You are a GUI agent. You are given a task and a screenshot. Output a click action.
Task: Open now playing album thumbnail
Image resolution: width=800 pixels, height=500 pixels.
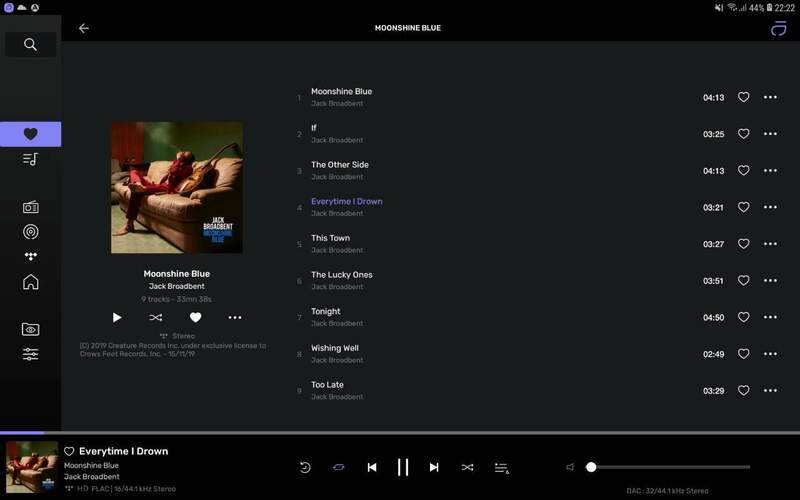(32, 467)
